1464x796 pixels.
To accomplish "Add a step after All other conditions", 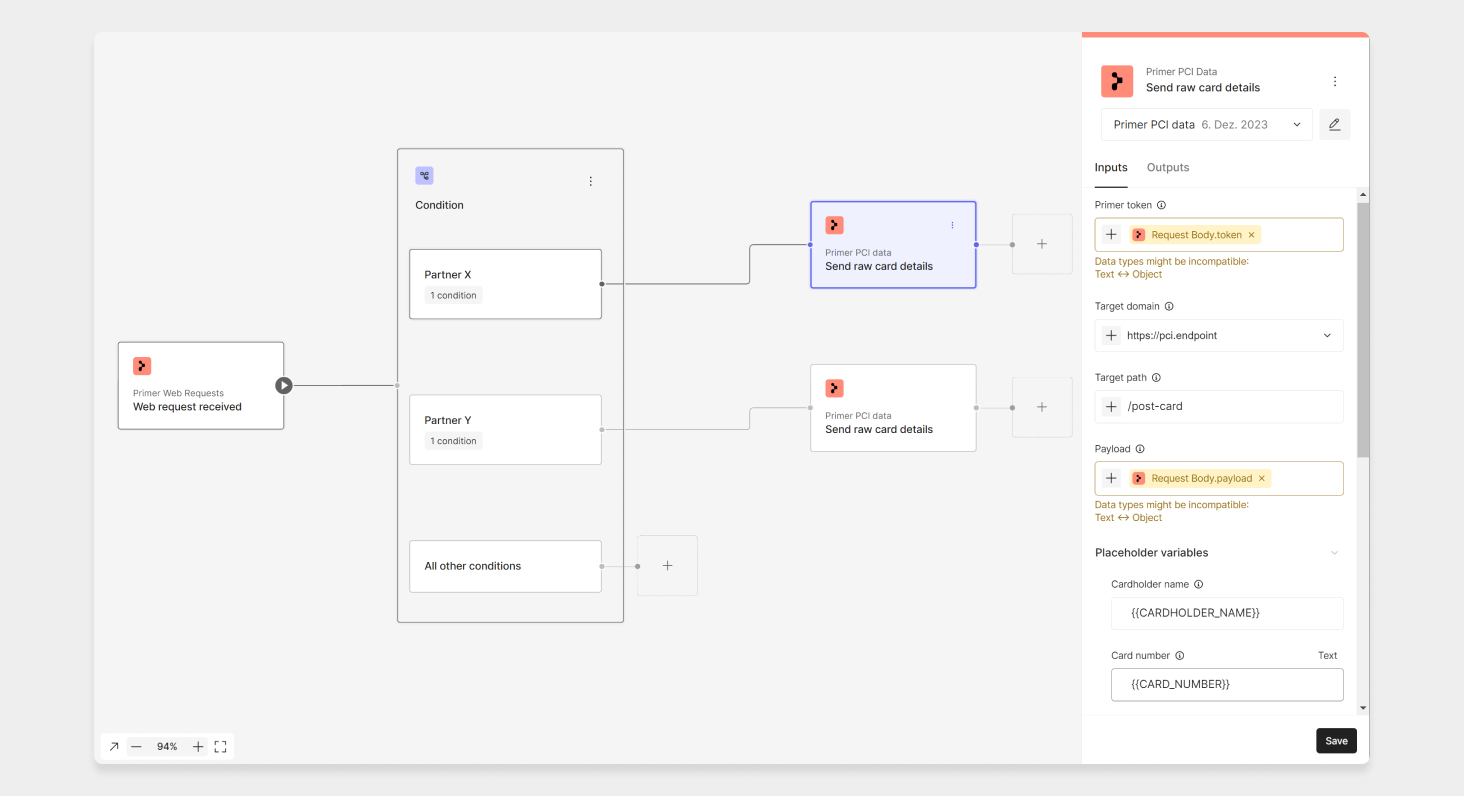I will [667, 566].
